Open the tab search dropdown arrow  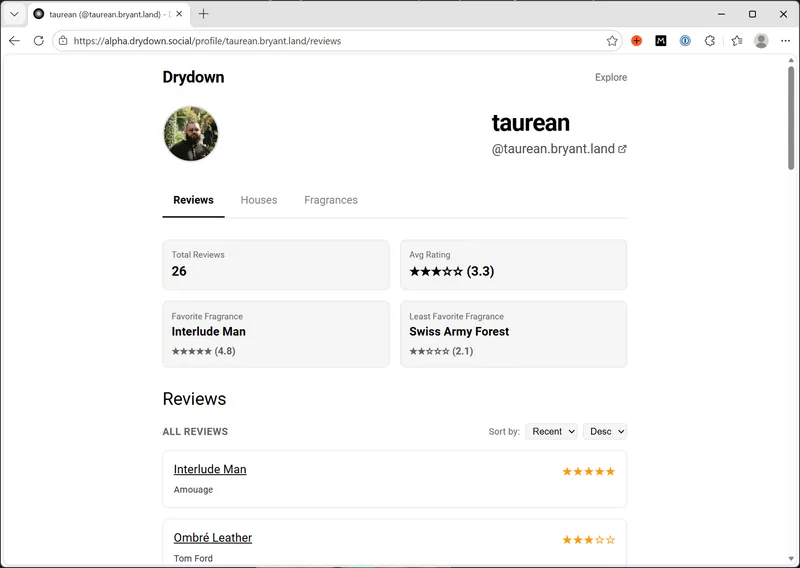pyautogui.click(x=14, y=14)
